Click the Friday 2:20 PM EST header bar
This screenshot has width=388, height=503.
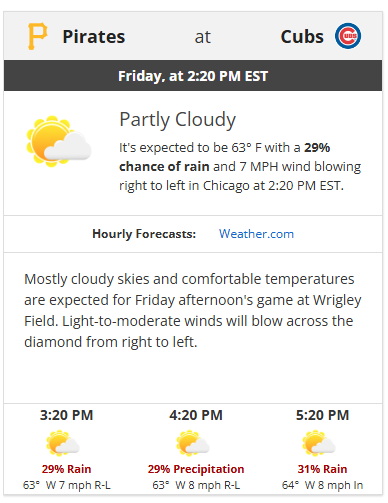(193, 76)
